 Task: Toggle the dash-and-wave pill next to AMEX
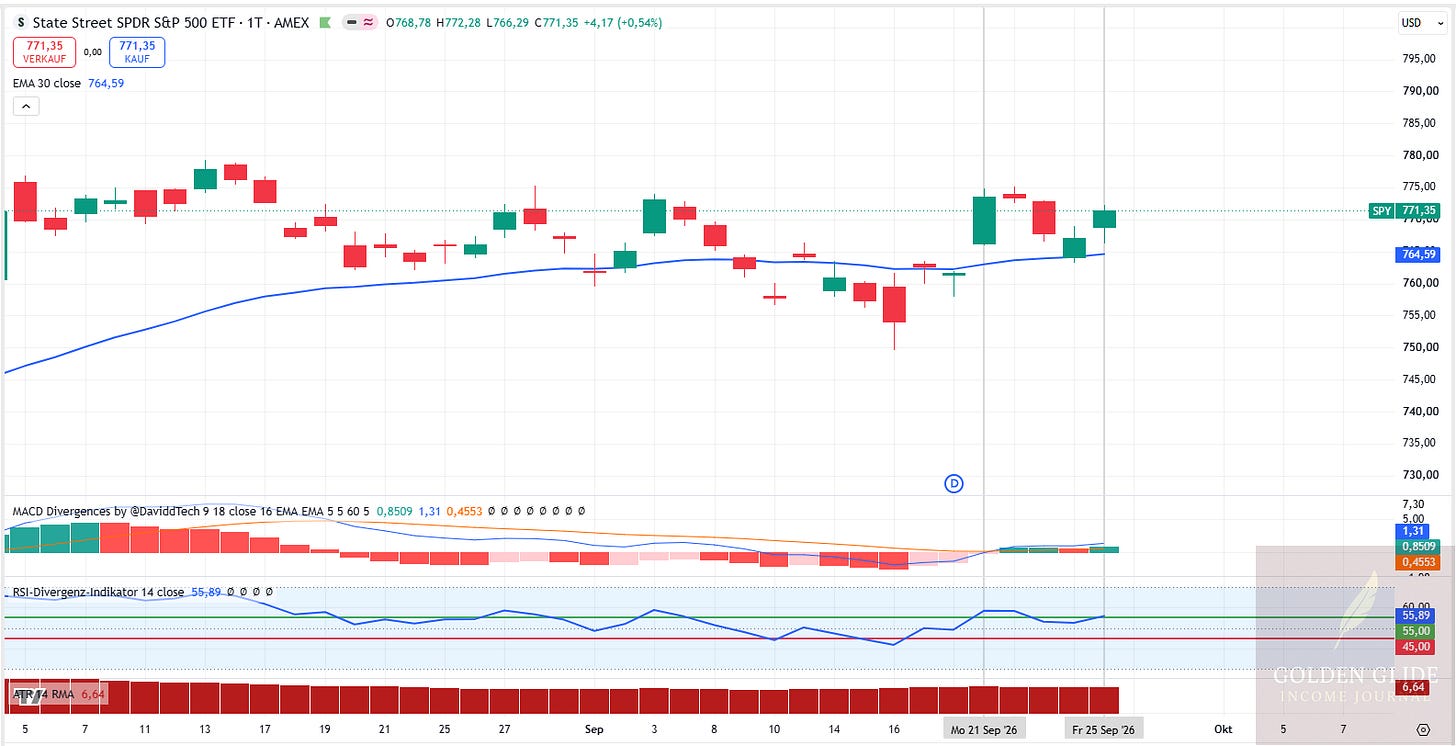pos(358,22)
